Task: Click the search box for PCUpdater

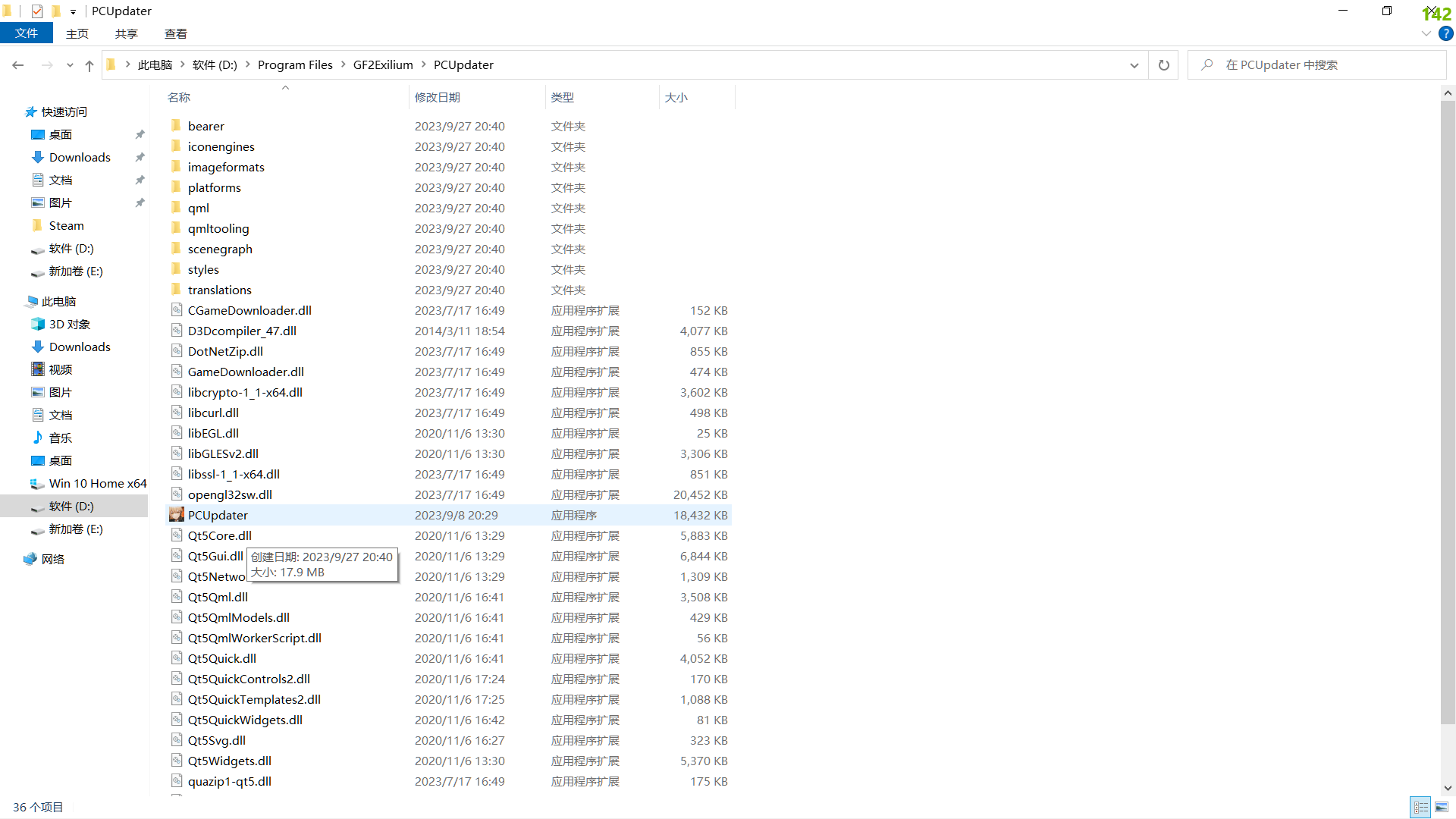Action: [x=1318, y=65]
